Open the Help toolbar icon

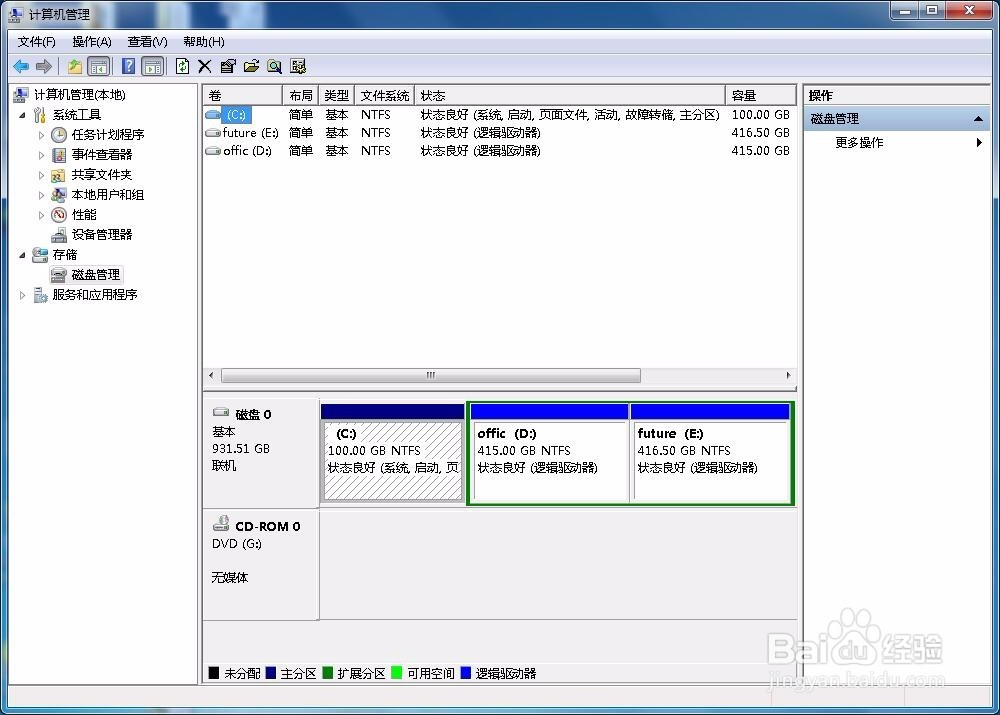(128, 66)
